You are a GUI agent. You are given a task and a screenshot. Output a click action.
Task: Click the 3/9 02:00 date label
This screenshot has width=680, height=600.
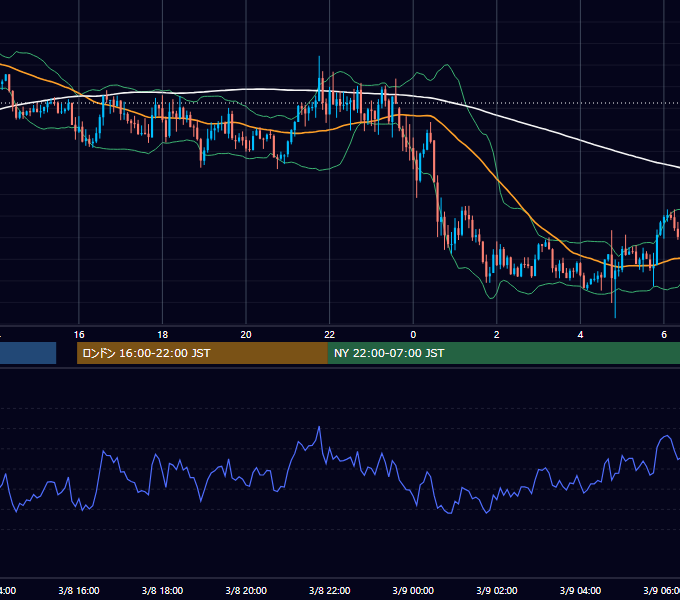tap(497, 590)
